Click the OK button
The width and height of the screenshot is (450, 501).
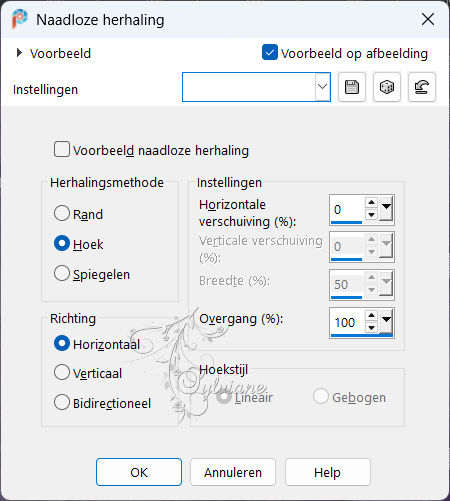(x=139, y=472)
